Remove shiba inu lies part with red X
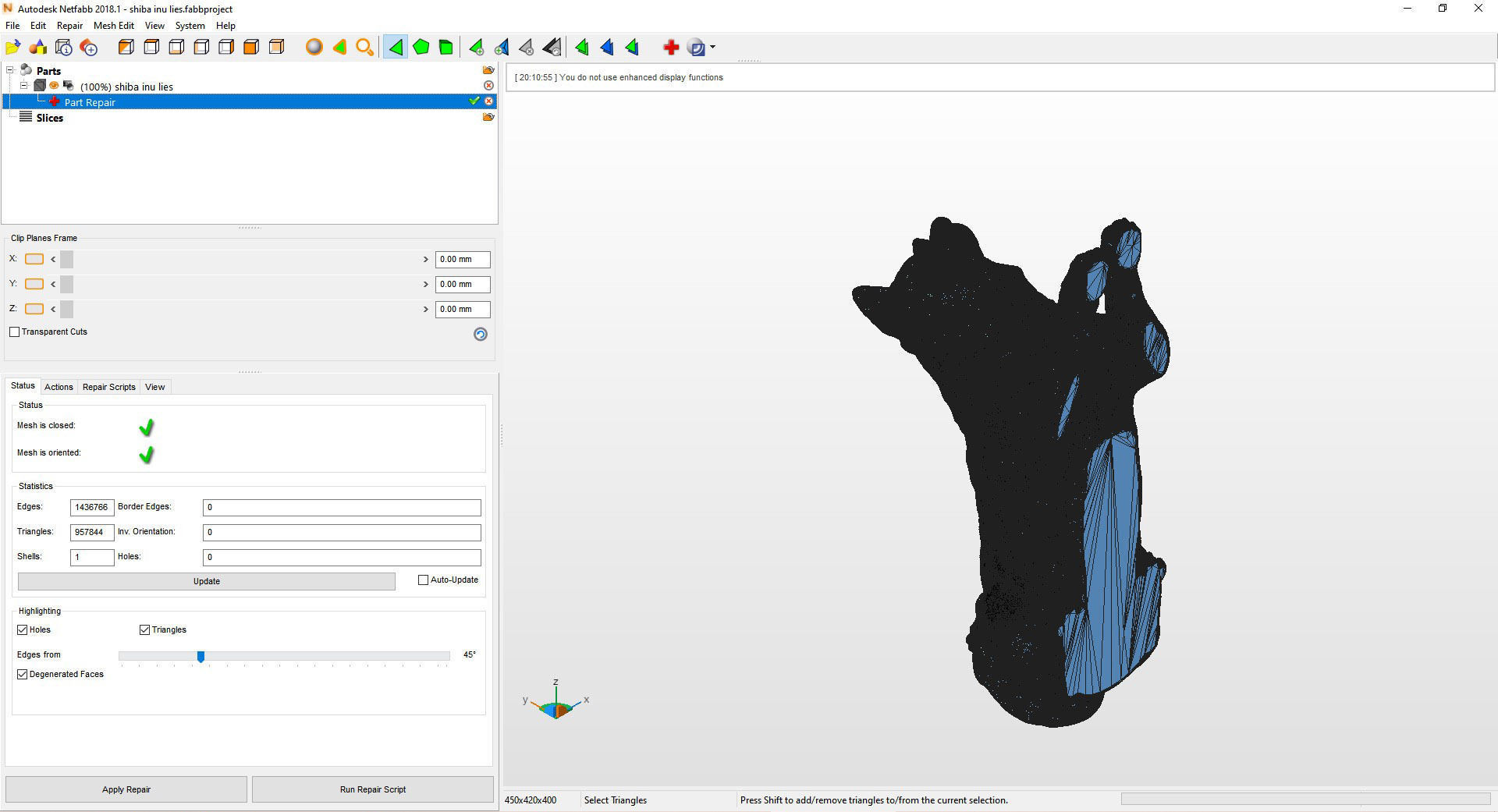This screenshot has width=1498, height=812. [488, 86]
